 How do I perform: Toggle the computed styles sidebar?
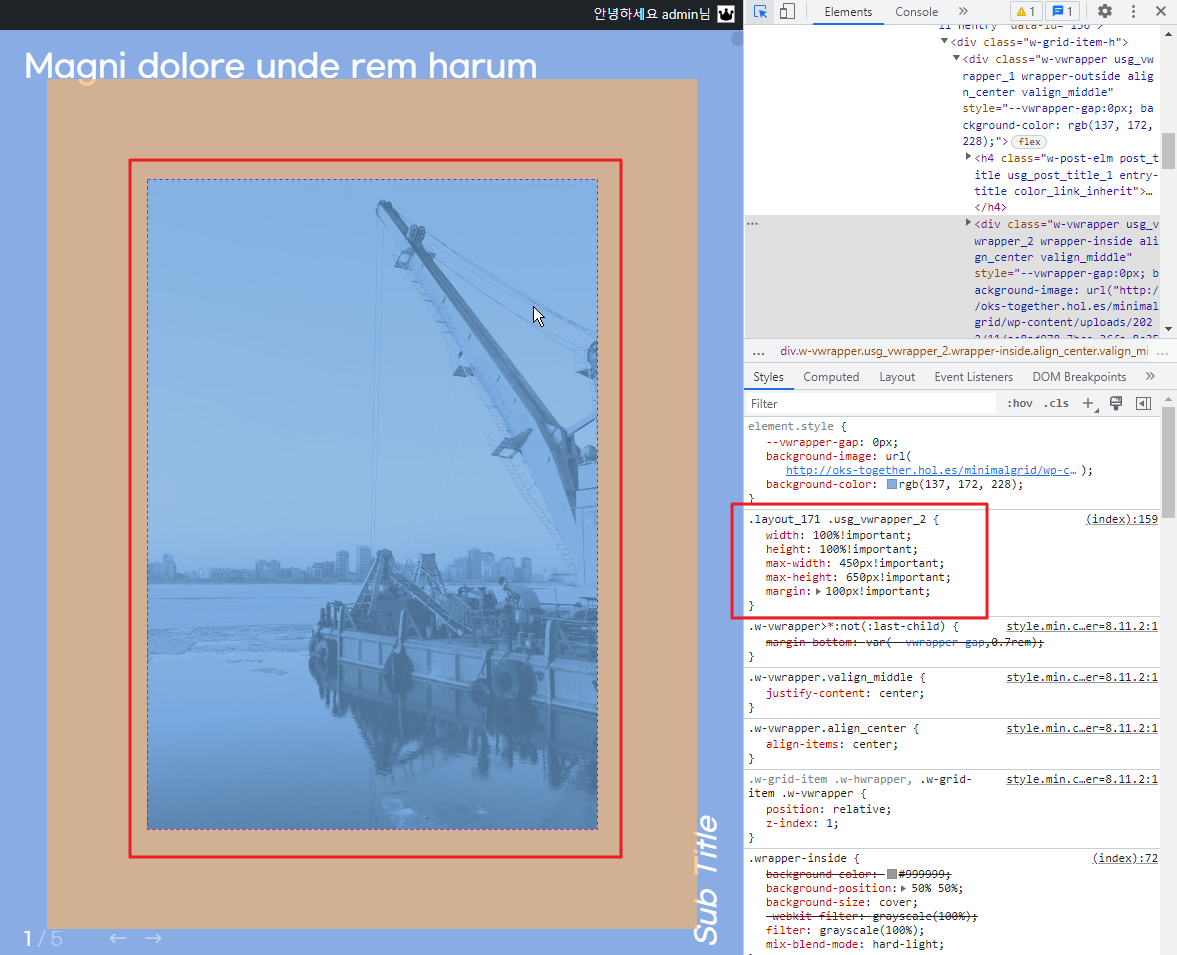[x=1143, y=403]
